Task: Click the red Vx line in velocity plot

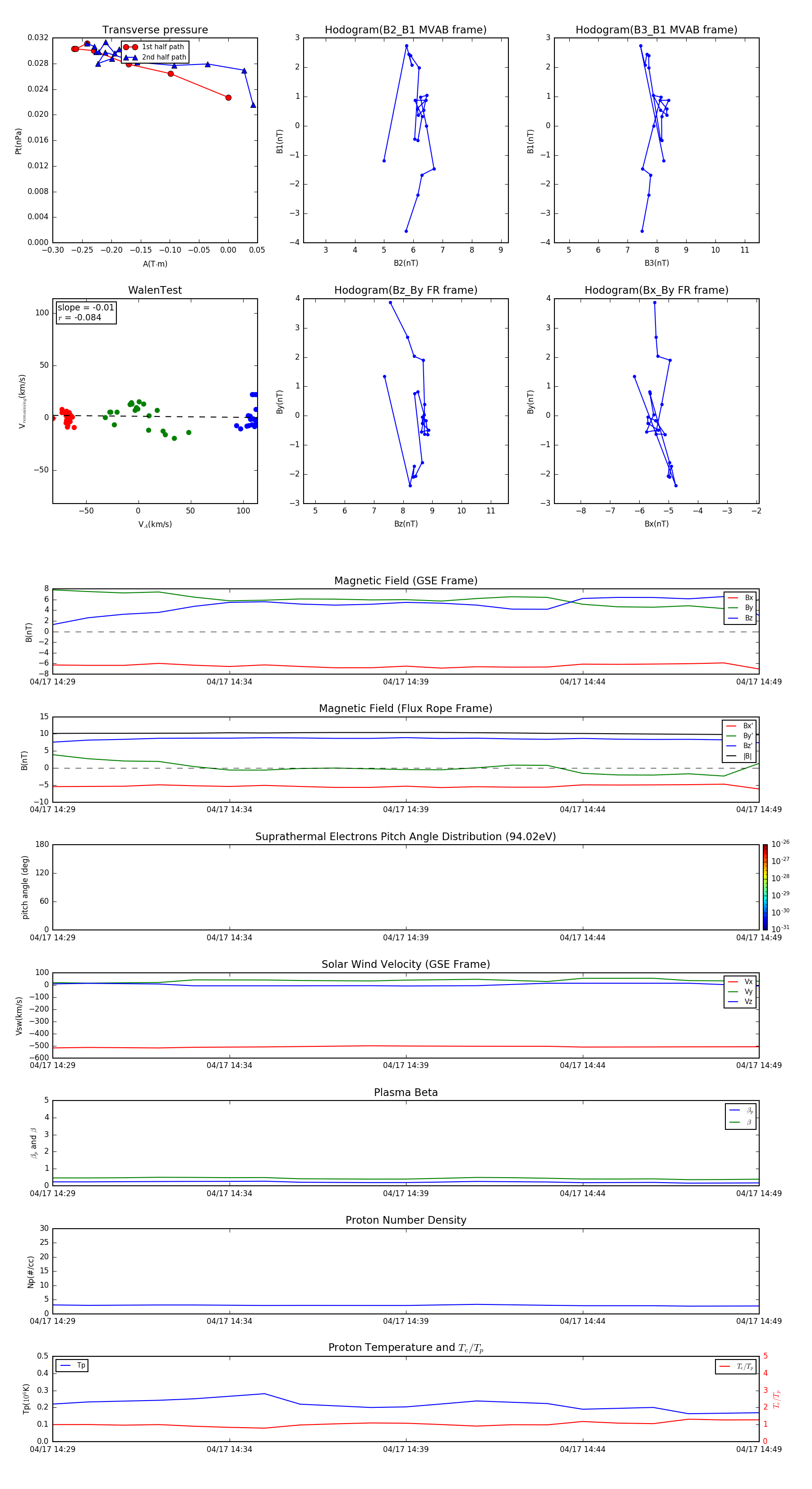Action: [406, 1046]
